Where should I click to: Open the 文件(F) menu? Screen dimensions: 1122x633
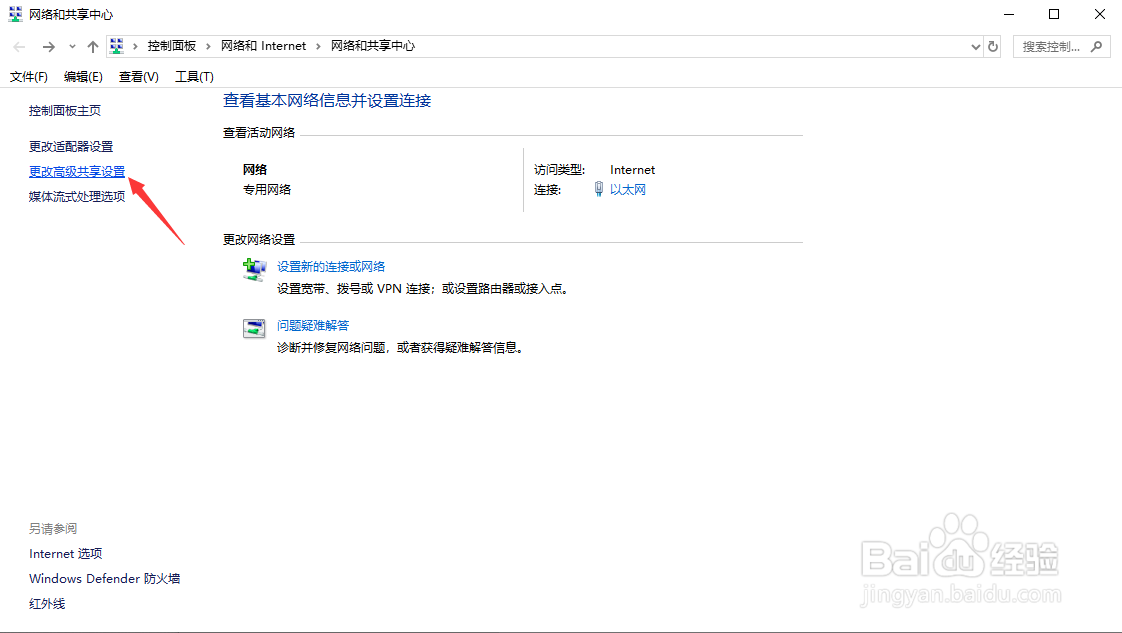click(x=28, y=76)
